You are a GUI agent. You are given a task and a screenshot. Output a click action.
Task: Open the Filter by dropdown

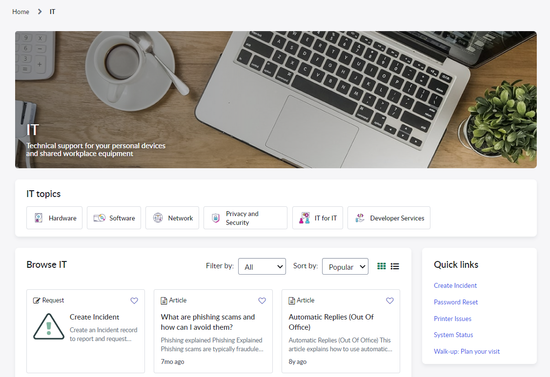tap(262, 267)
